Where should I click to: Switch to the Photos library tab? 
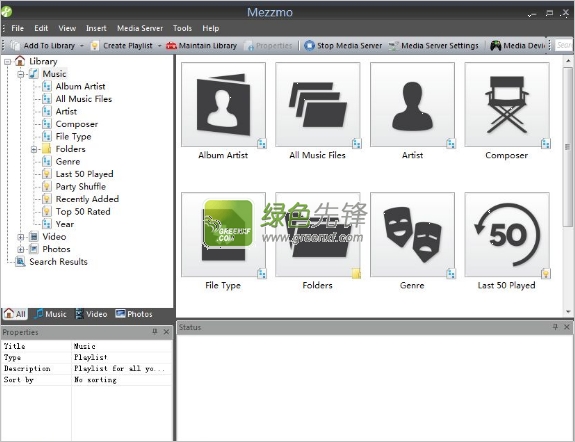click(x=134, y=314)
